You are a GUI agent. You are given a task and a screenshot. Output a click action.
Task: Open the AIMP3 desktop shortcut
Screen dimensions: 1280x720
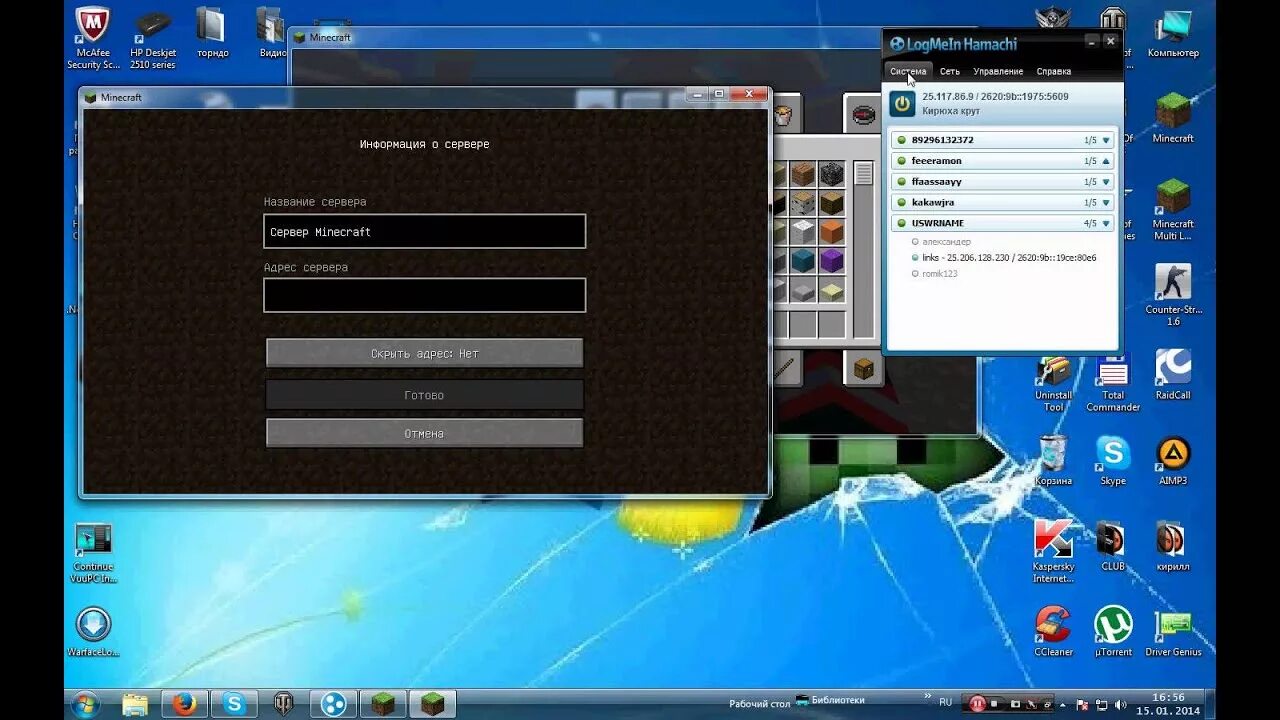[1173, 460]
